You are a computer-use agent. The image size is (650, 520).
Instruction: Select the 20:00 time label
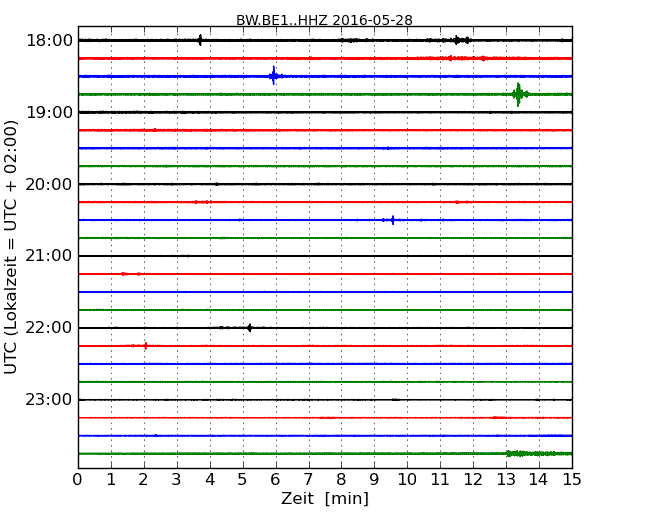(x=49, y=184)
